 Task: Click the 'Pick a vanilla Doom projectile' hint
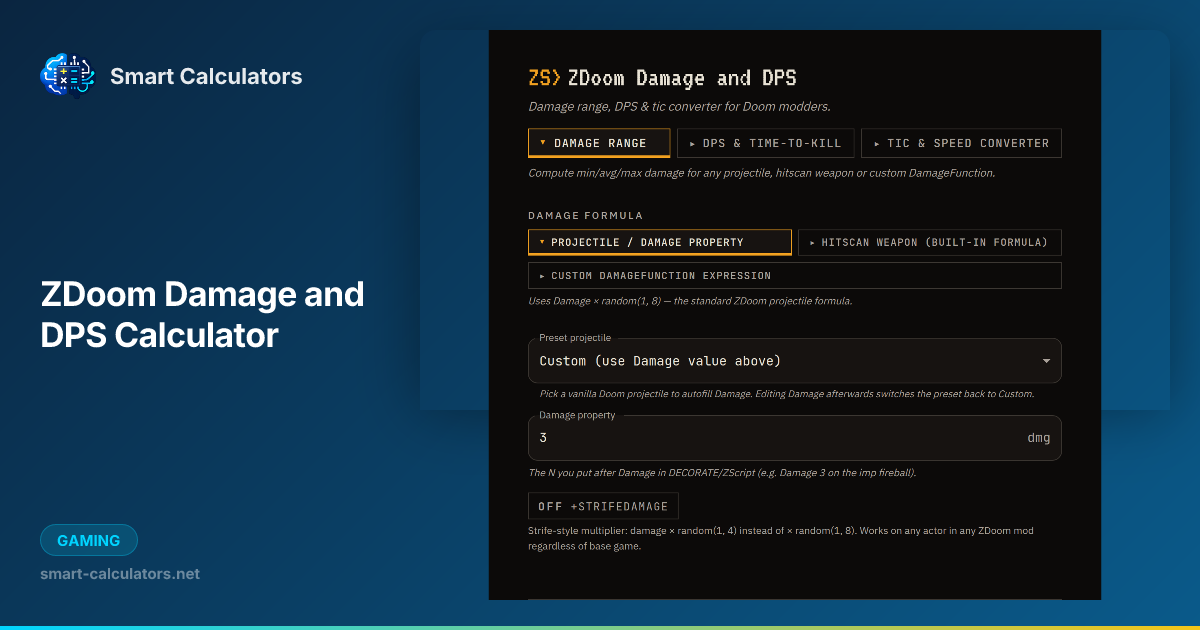pyautogui.click(x=787, y=394)
